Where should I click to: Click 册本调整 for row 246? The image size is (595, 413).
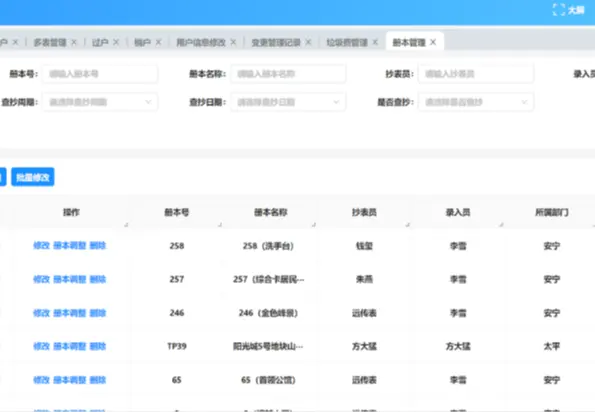[x=69, y=313]
